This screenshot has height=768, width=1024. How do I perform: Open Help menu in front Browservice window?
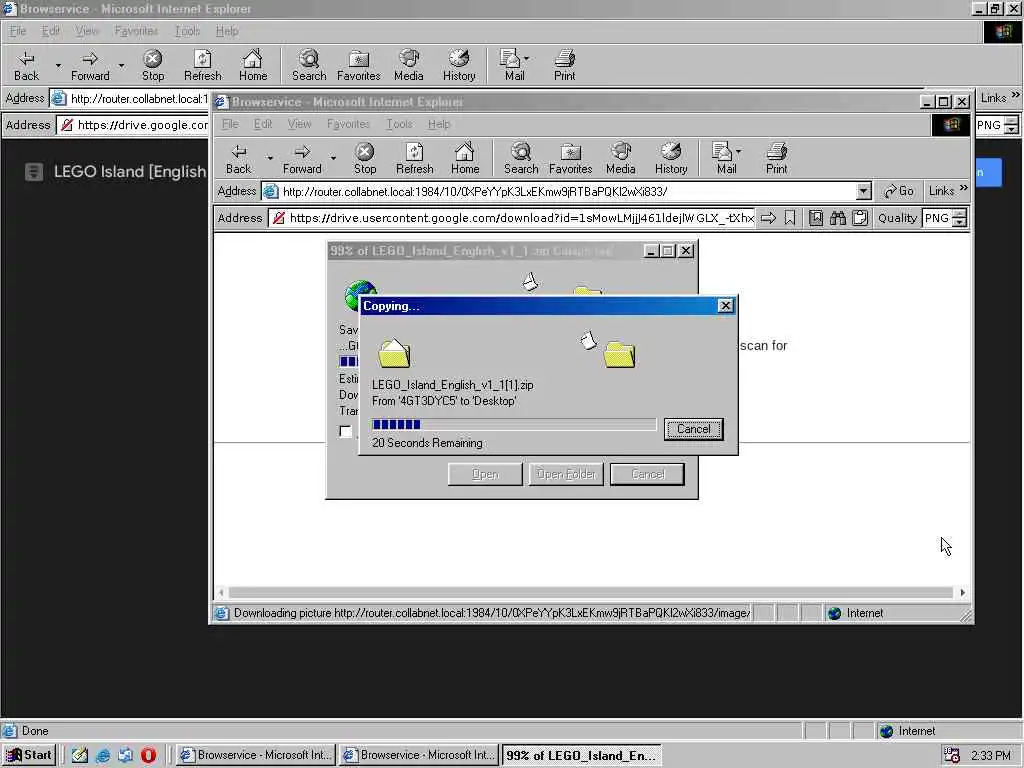439,124
